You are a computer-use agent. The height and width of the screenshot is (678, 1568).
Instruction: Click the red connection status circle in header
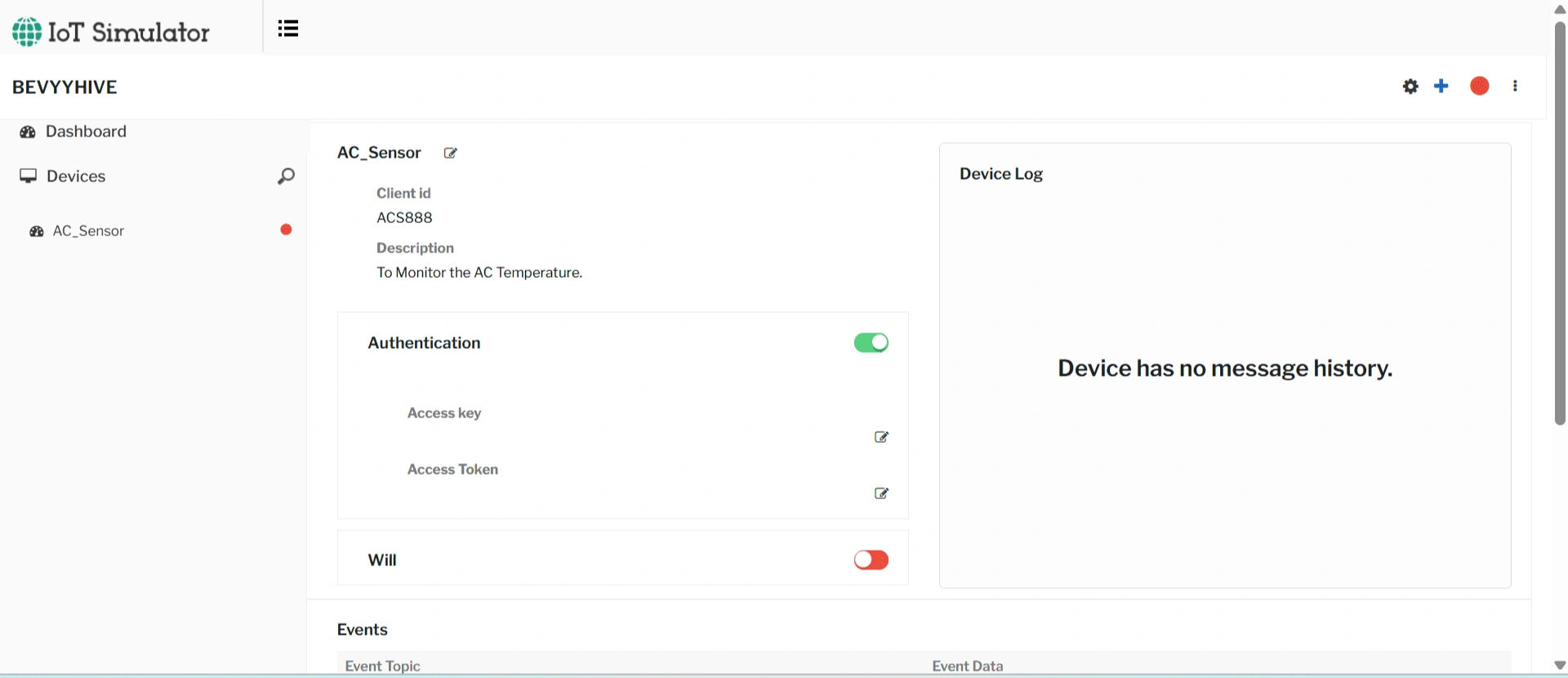point(1480,86)
